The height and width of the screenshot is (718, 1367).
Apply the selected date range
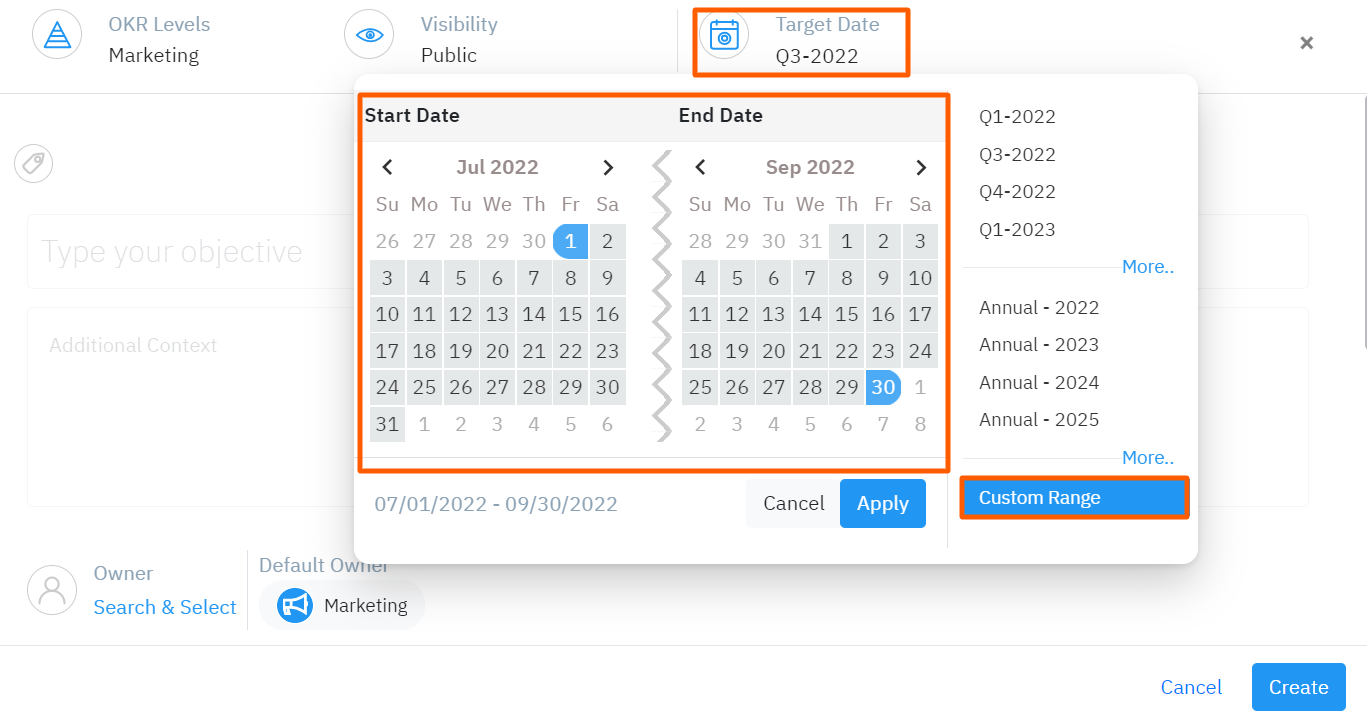pyautogui.click(x=883, y=503)
